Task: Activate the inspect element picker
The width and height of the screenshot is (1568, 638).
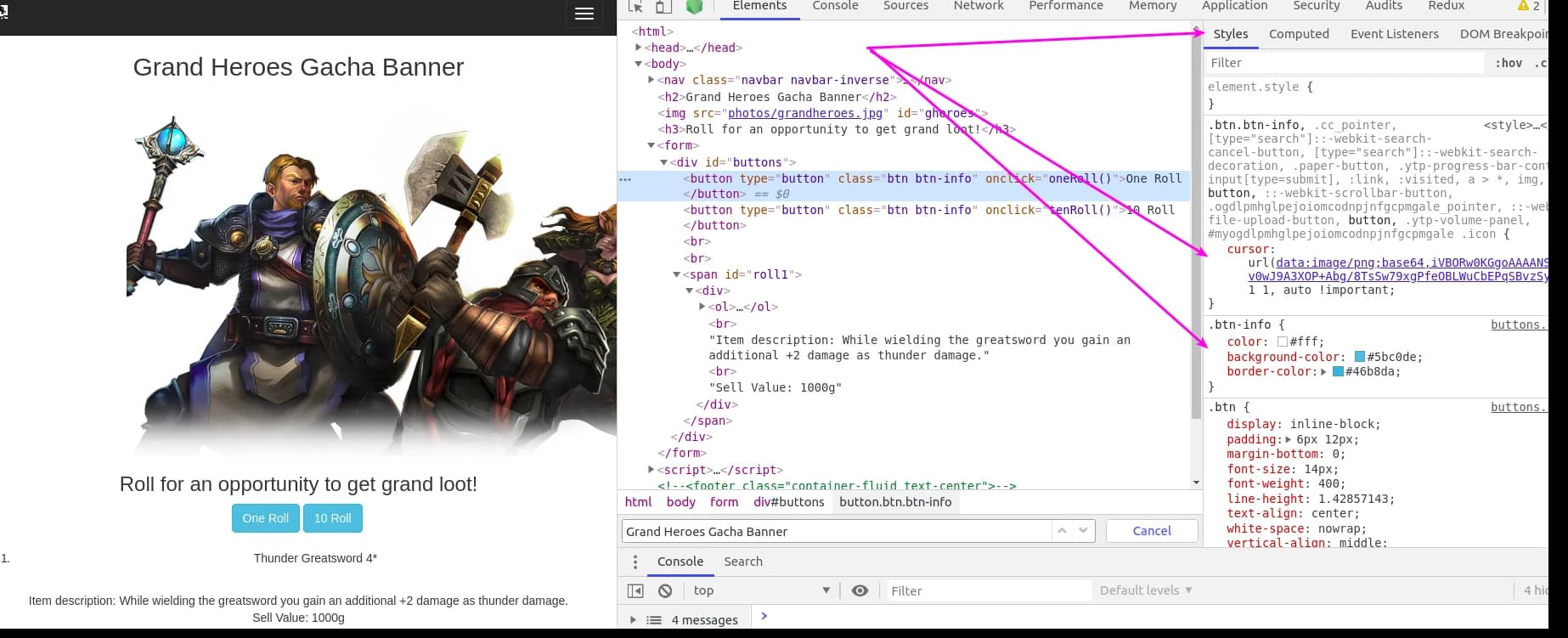Action: pos(635,7)
